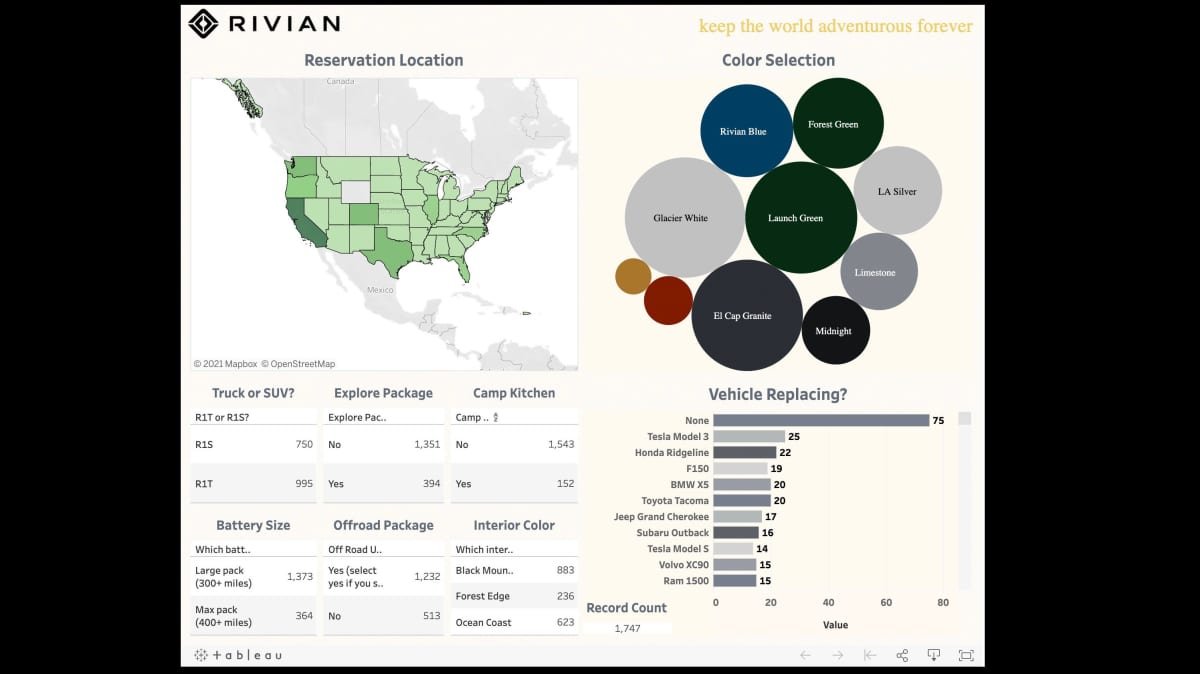Click the Revert (reset view) icon

point(869,655)
